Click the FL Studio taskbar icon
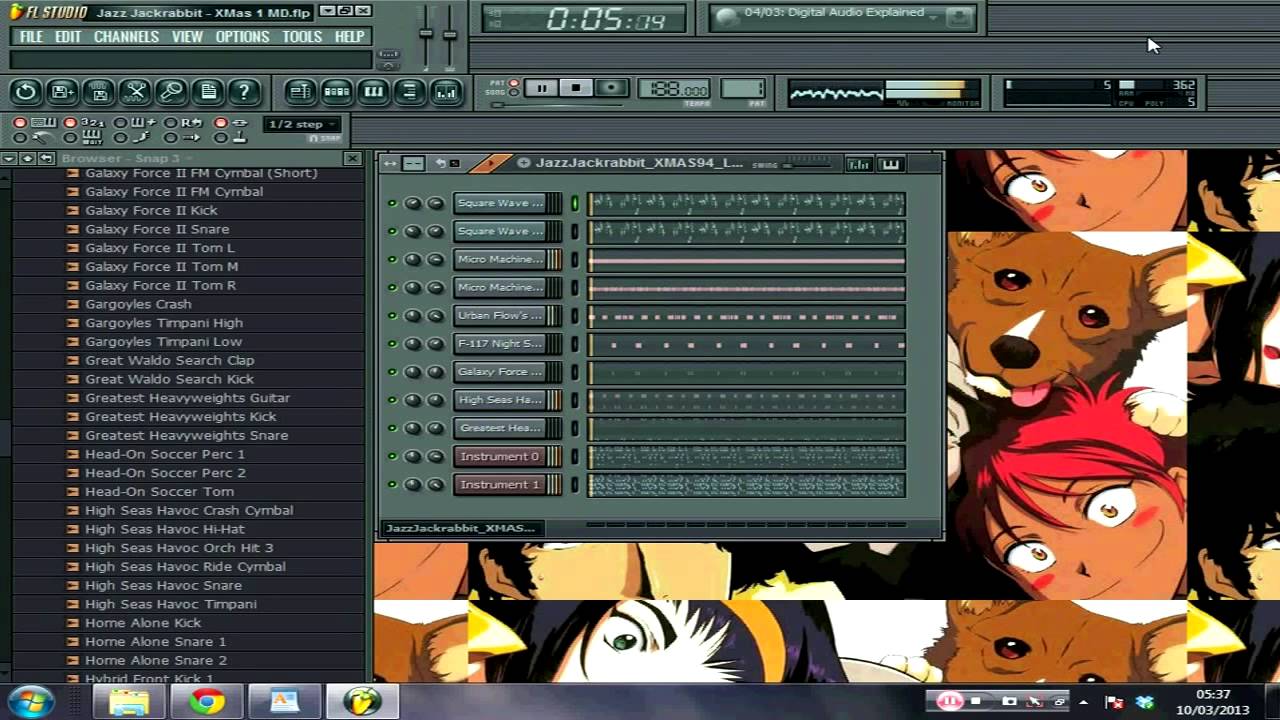 (362, 701)
